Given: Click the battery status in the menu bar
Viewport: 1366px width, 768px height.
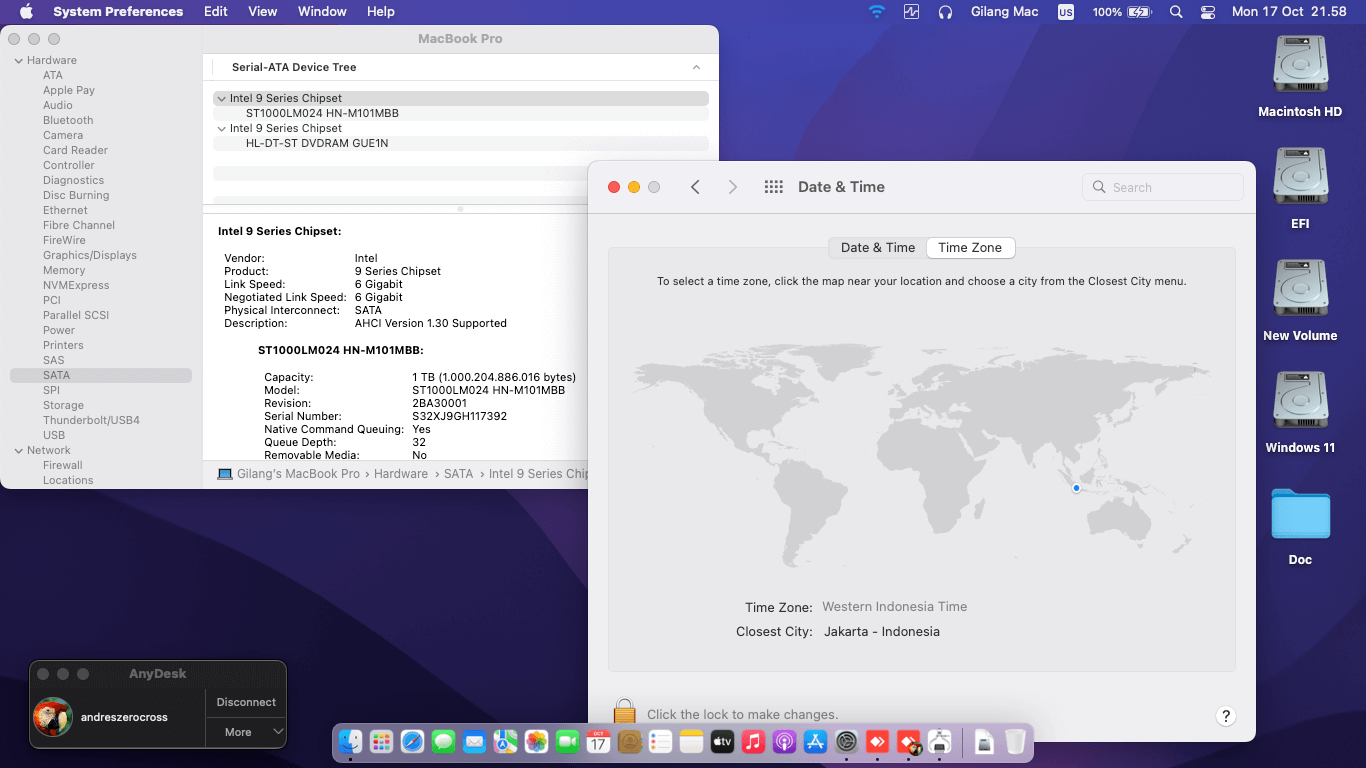Looking at the screenshot, I should pos(1123,12).
